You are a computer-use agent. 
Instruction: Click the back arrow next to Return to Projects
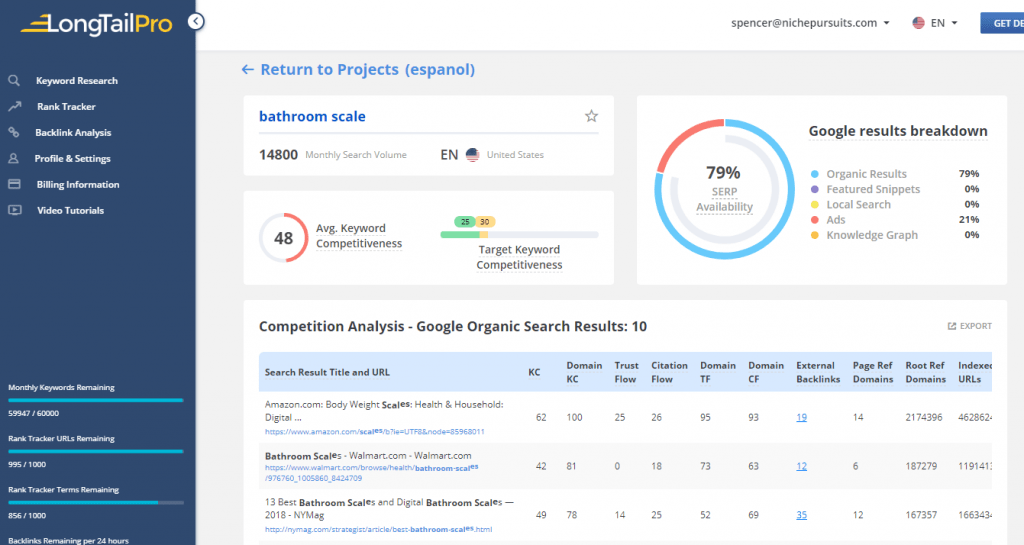click(248, 69)
